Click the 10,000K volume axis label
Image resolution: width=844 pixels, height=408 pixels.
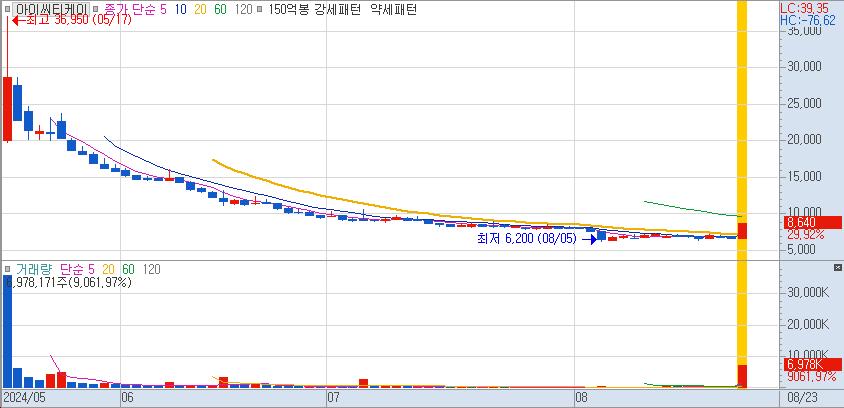[x=809, y=356]
